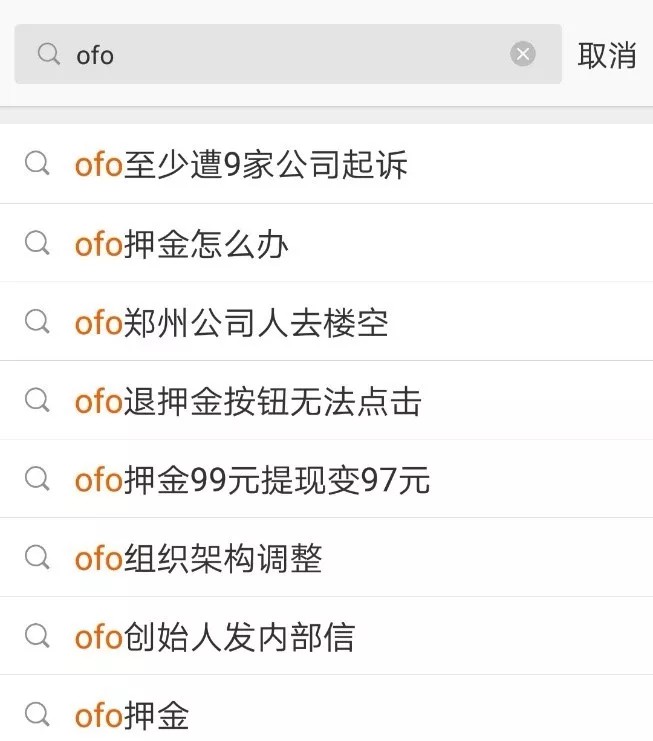Choose suggestion ofo创始人发内部信

(x=214, y=637)
